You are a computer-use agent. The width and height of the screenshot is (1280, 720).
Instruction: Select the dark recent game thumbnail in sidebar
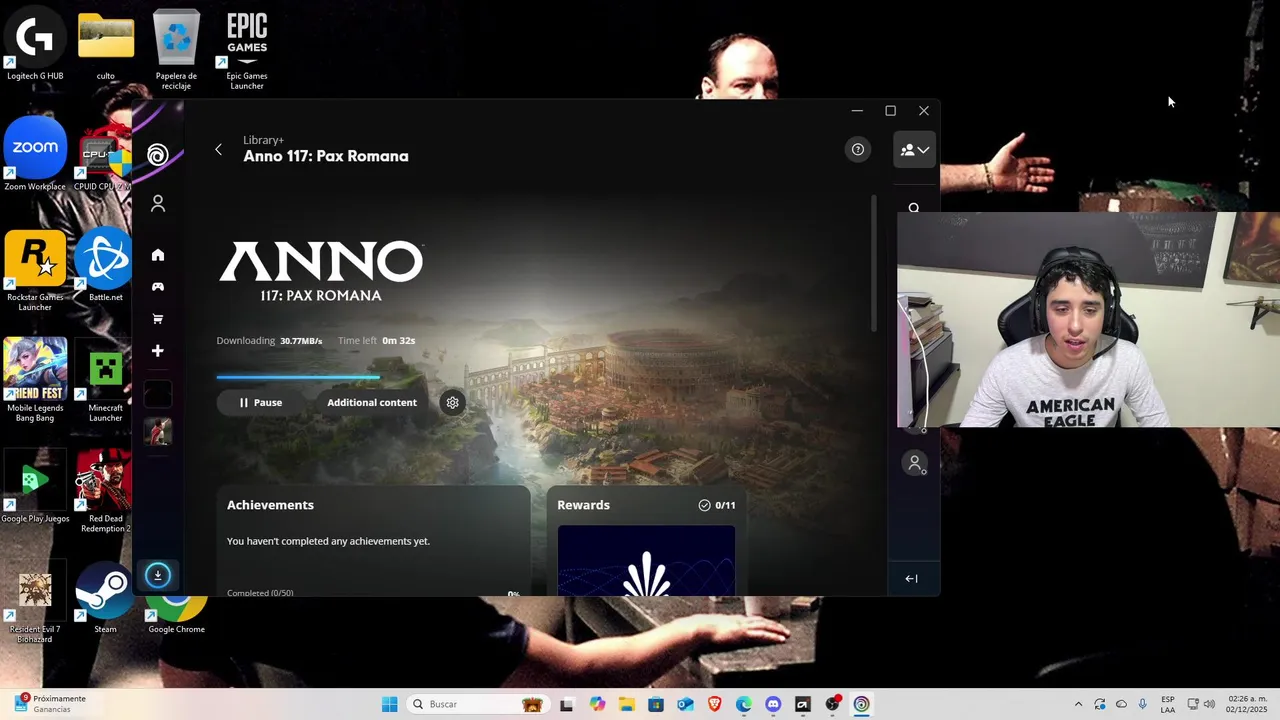tap(157, 394)
